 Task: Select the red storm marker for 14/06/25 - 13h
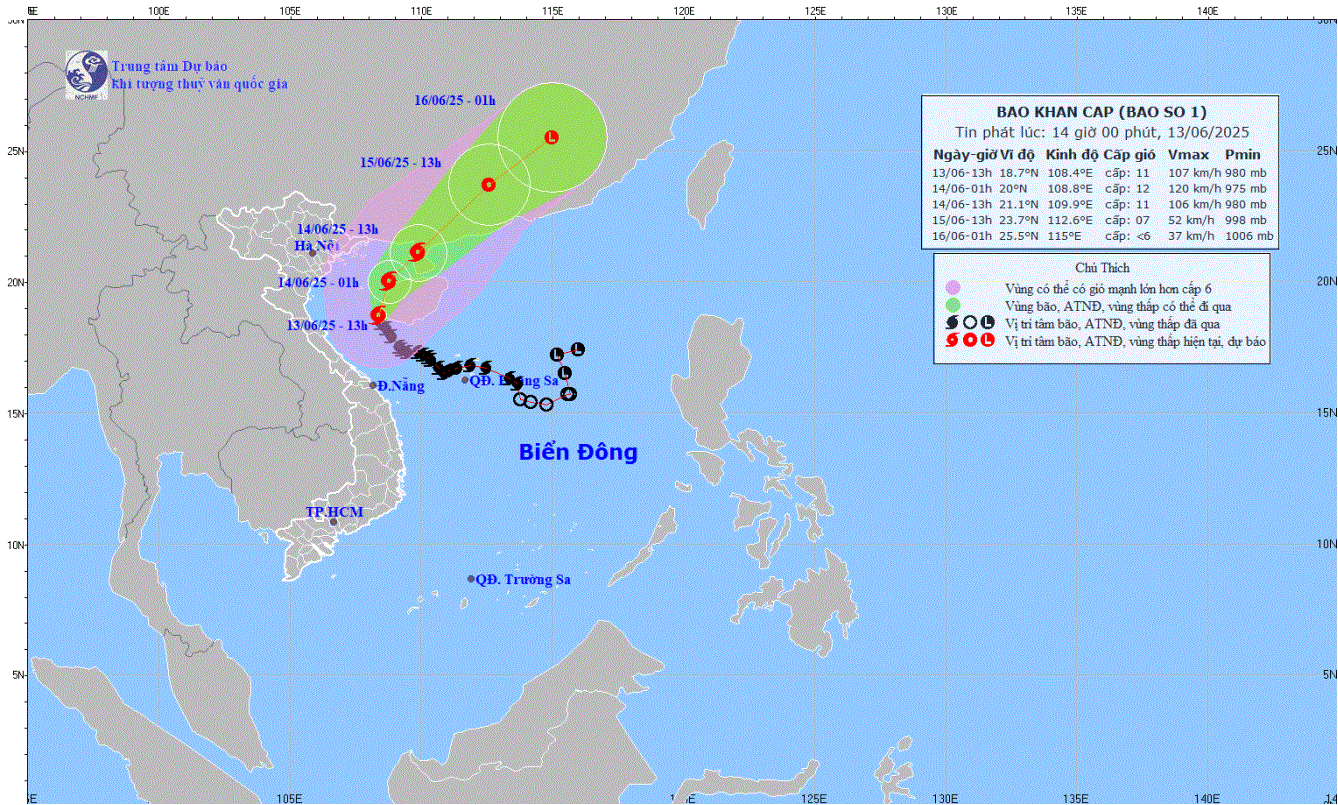[417, 252]
